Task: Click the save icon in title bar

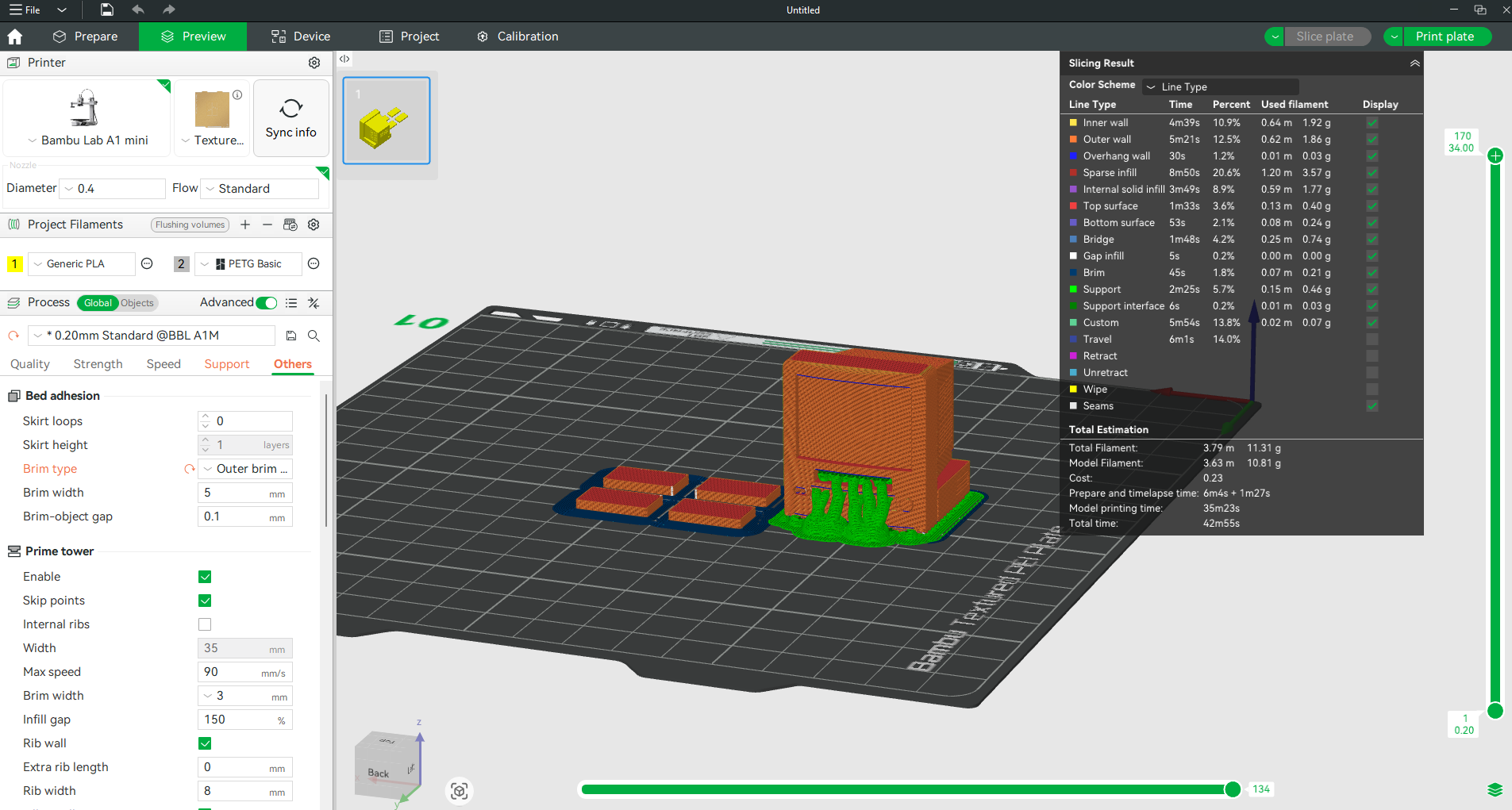Action: pyautogui.click(x=107, y=10)
